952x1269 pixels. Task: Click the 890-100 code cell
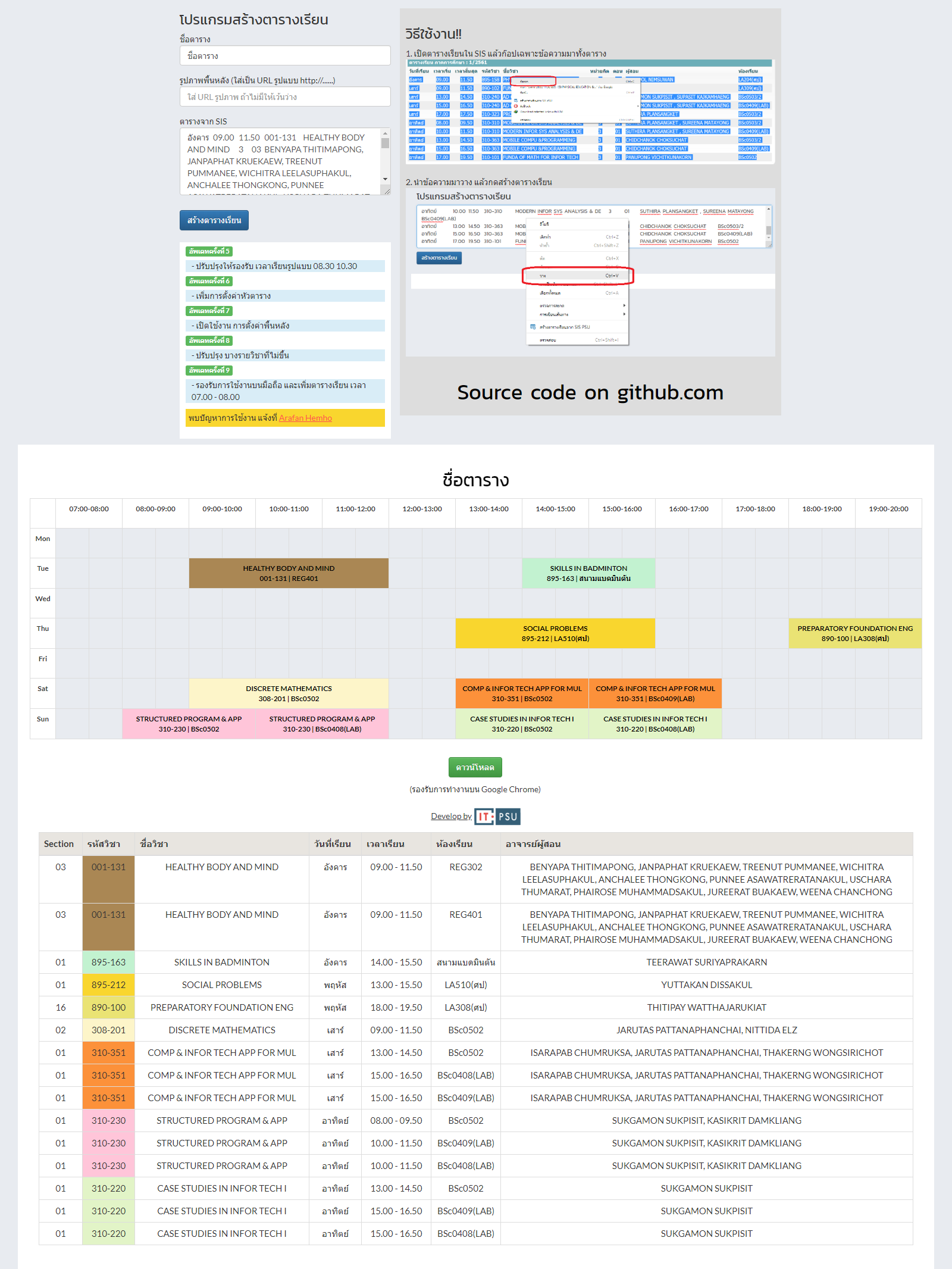tap(108, 1007)
